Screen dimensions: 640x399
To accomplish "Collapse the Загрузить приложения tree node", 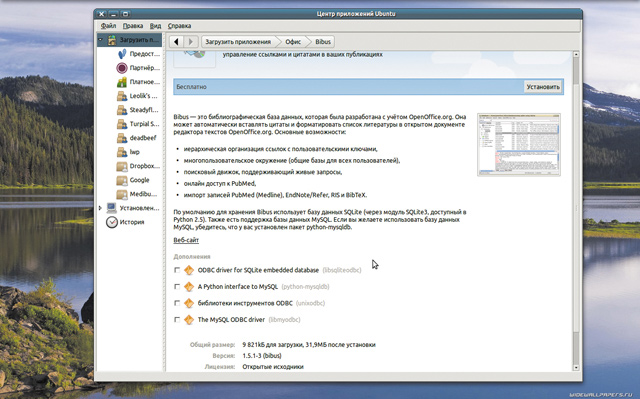I will [x=100, y=40].
